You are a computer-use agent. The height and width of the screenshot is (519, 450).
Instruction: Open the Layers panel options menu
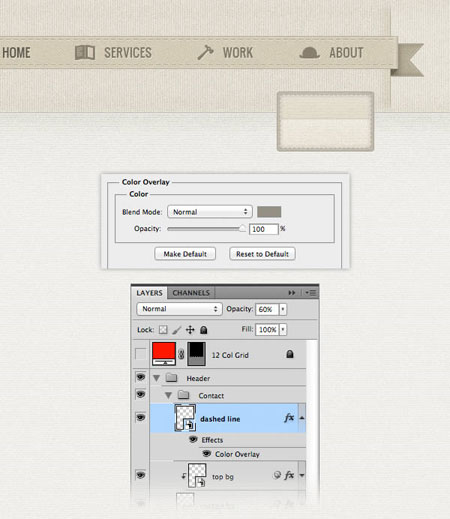click(x=311, y=293)
